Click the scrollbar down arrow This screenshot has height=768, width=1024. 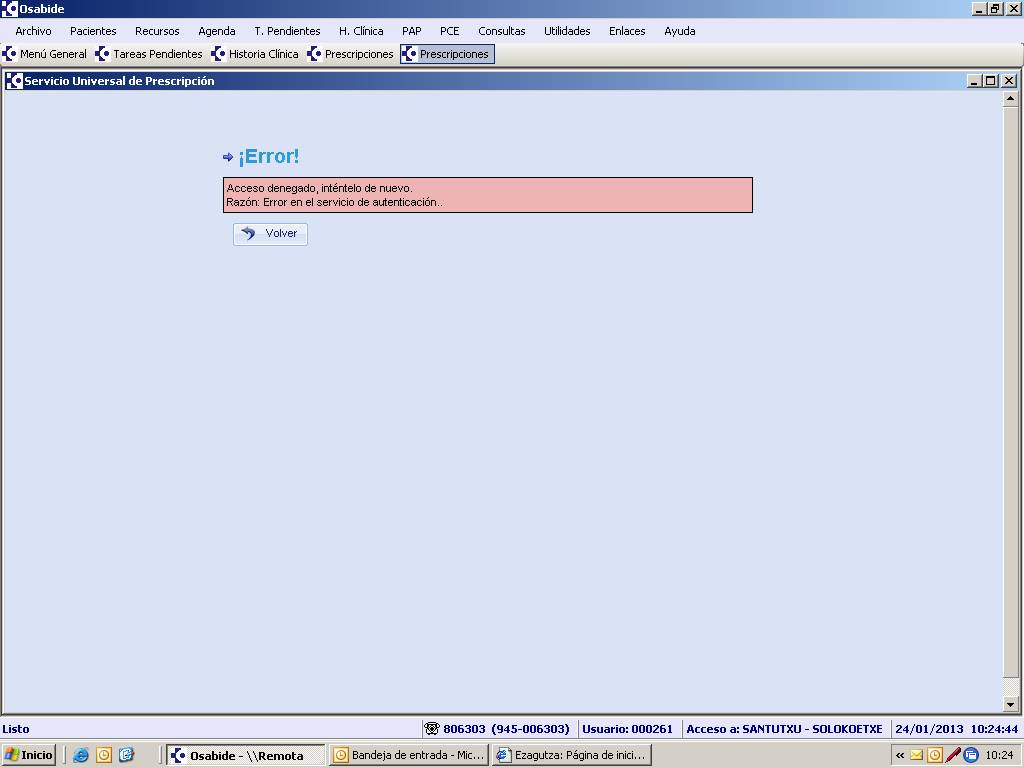(x=1010, y=704)
